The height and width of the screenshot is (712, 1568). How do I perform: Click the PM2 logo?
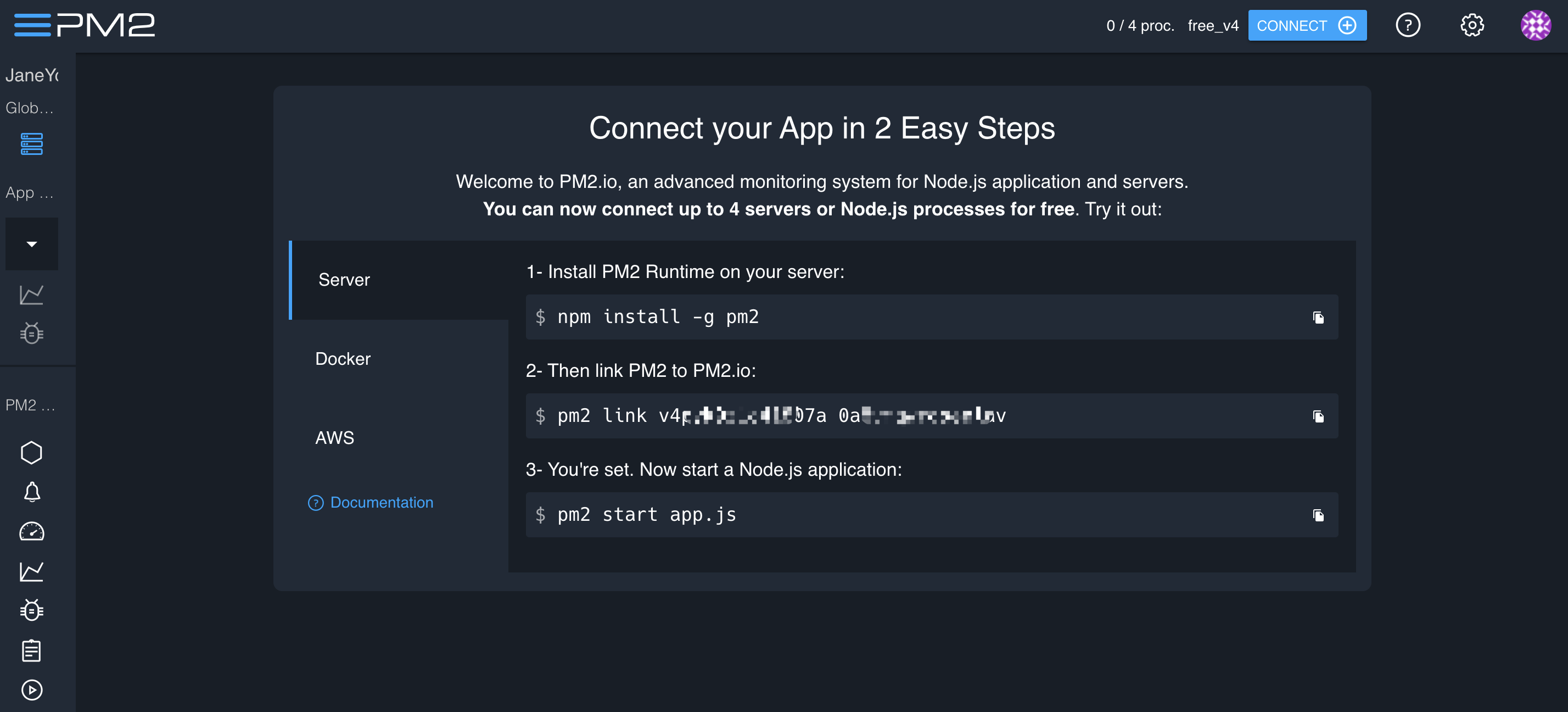click(106, 25)
